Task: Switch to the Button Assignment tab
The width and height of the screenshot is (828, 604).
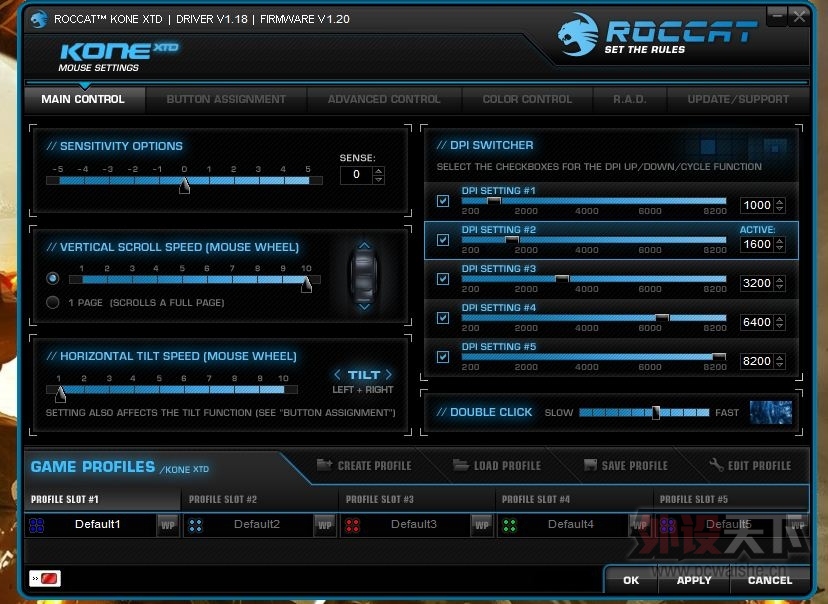Action: [x=226, y=99]
